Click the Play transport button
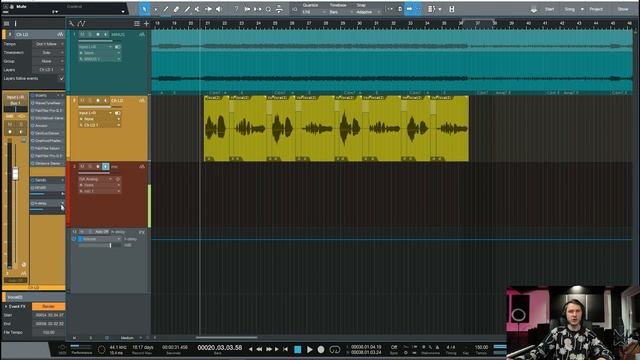 [309, 349]
